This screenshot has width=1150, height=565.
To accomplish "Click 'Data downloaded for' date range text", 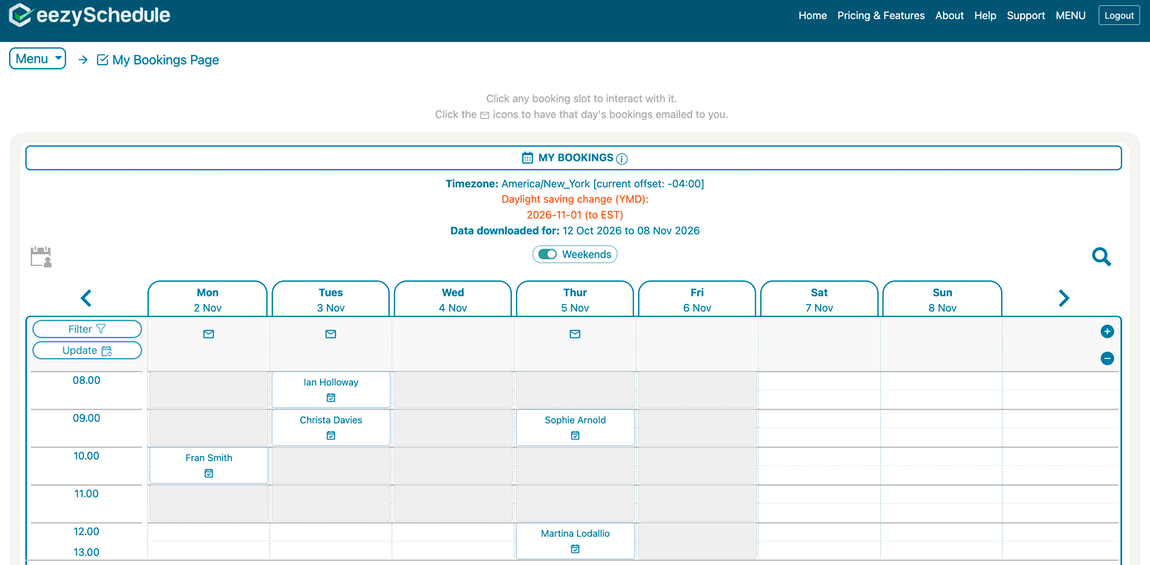I will (575, 230).
